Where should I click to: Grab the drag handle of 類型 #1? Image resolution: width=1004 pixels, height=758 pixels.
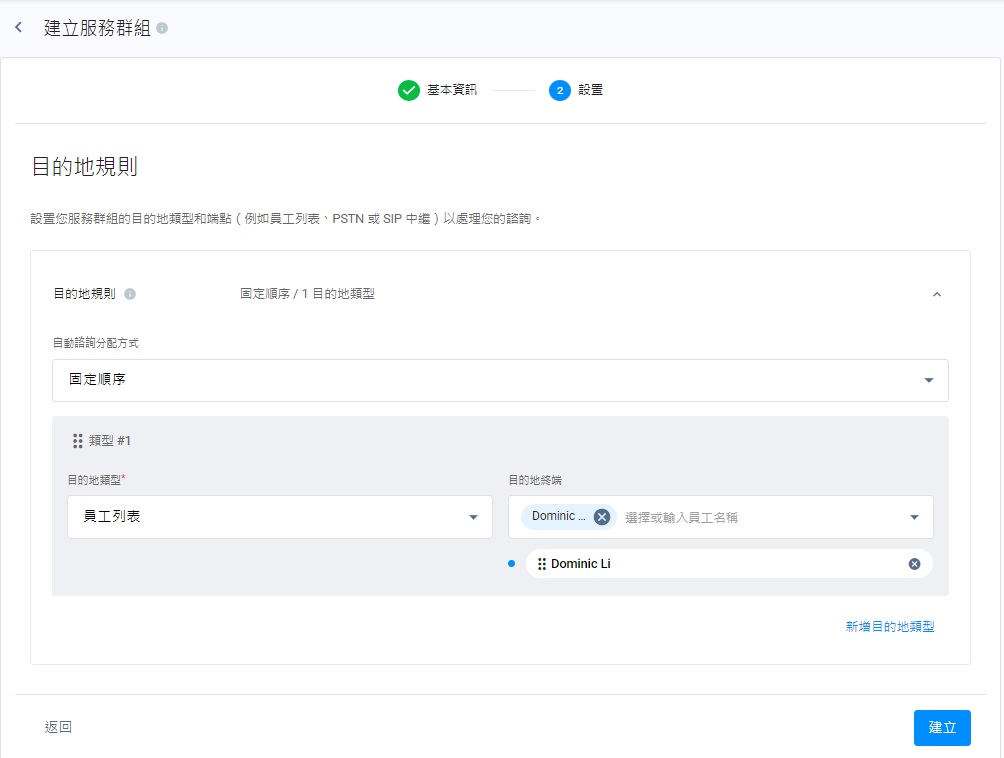(x=77, y=440)
